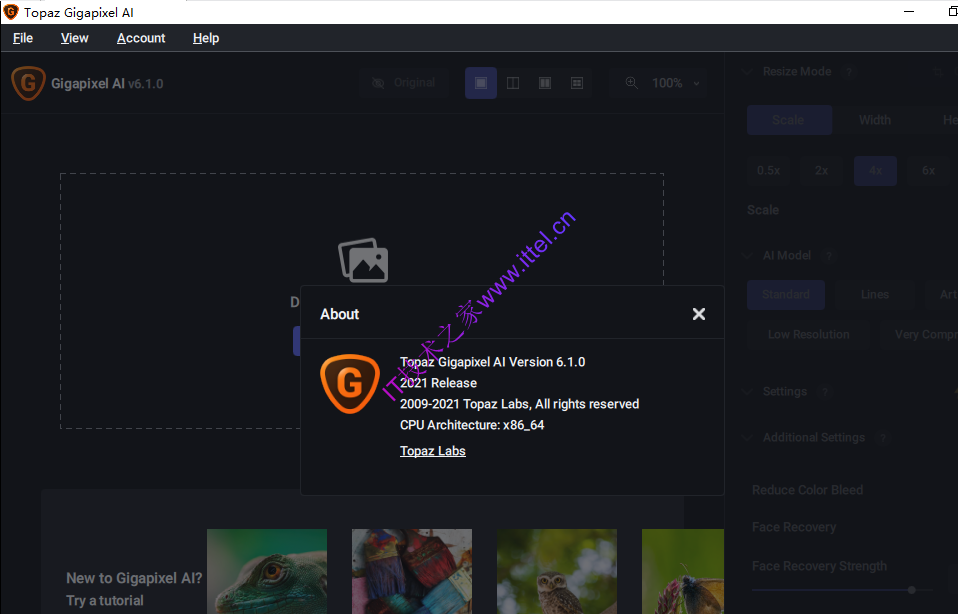
Task: Click Additional Settings help icon
Action: 883,438
